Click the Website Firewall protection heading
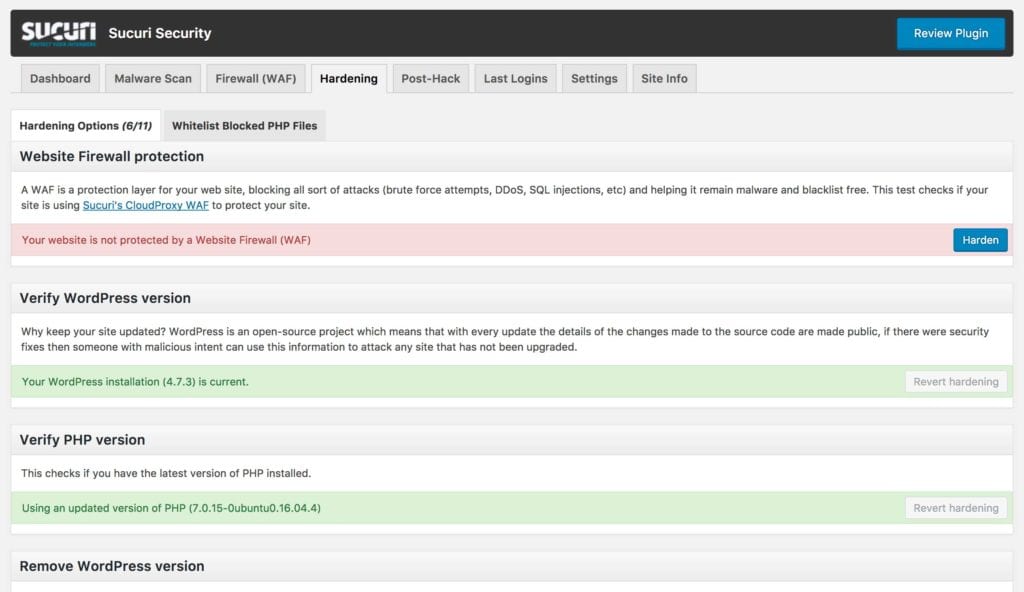 [x=112, y=156]
